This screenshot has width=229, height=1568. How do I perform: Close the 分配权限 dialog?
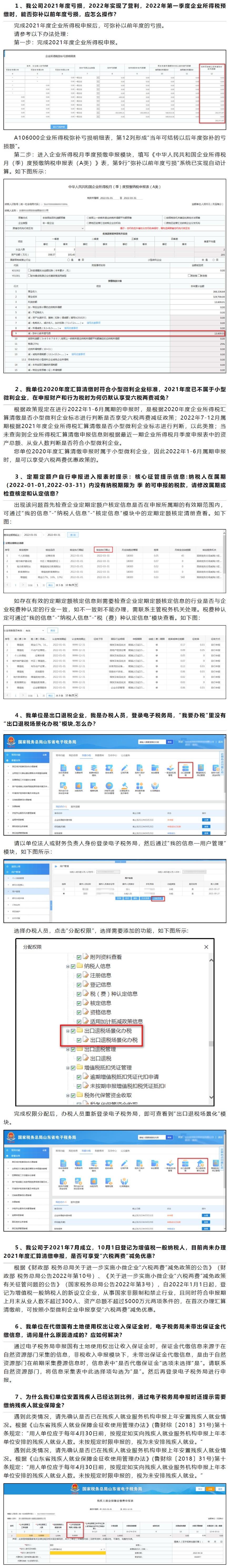click(x=206, y=946)
